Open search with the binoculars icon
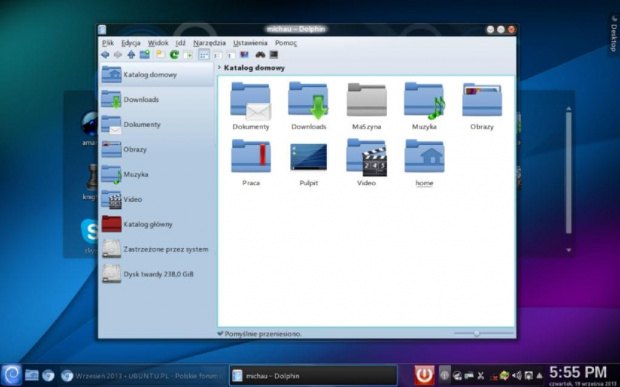 [260, 55]
